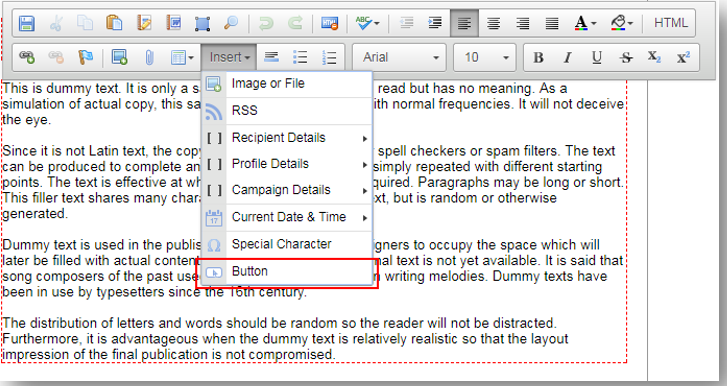Expand the Recipient Details submenu arrow
The image size is (727, 386).
(x=365, y=139)
